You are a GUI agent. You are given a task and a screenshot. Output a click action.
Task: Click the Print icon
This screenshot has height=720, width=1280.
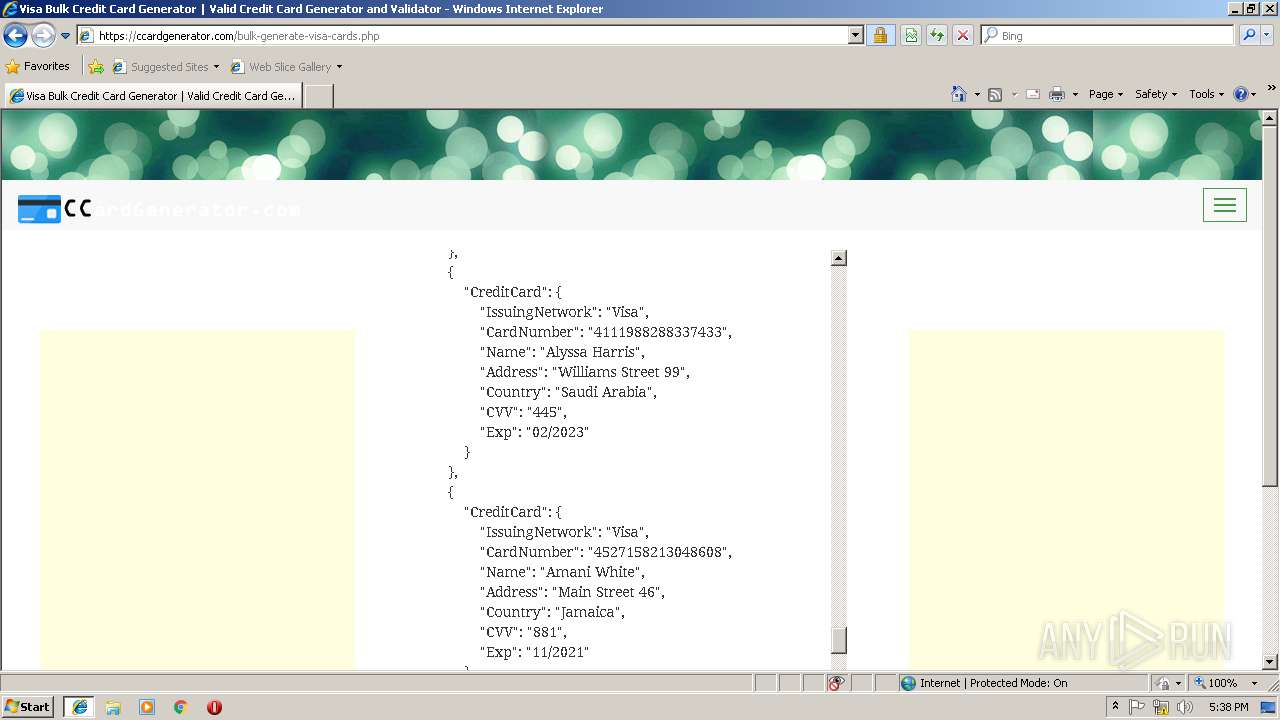click(1057, 94)
